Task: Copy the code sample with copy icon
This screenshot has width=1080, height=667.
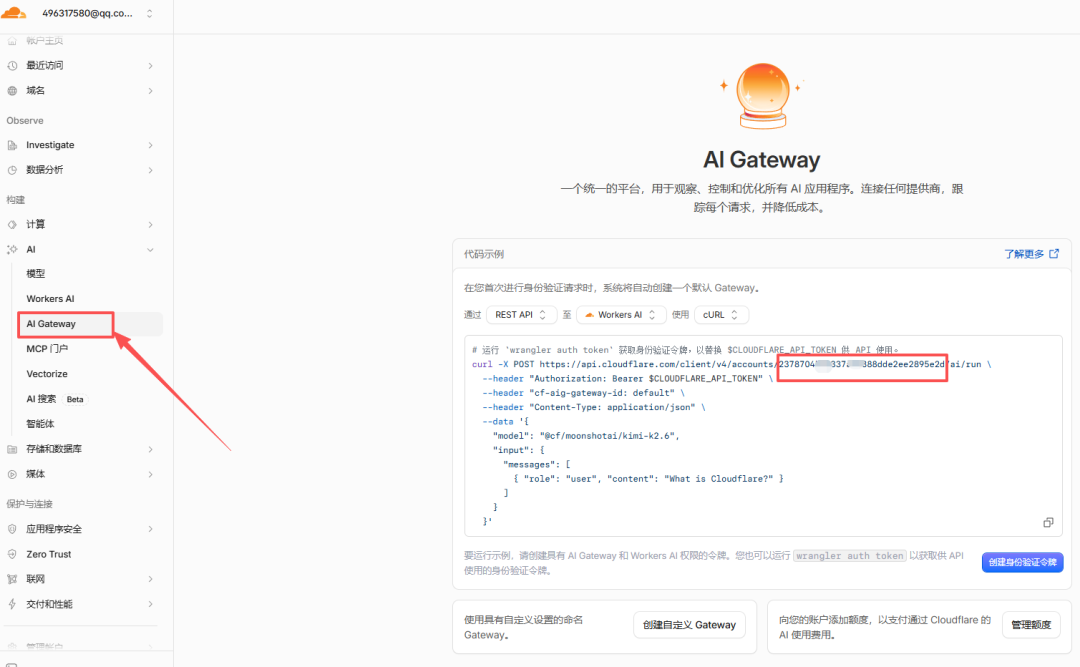Action: click(x=1048, y=522)
